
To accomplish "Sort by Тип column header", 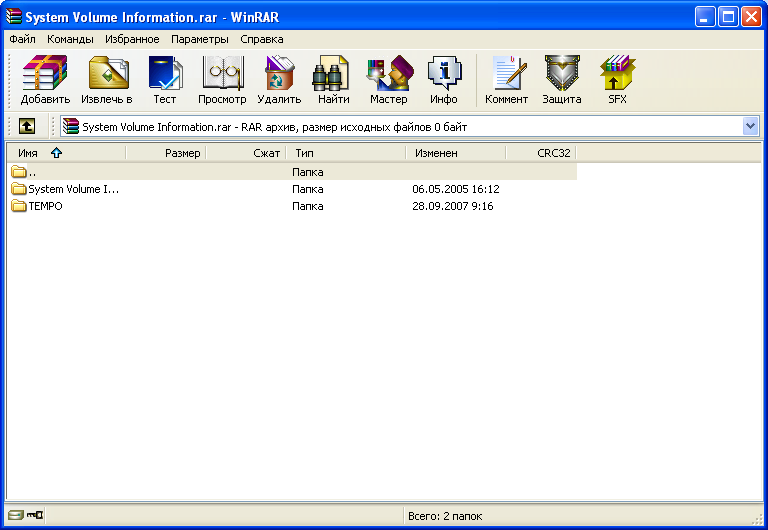I will point(346,153).
